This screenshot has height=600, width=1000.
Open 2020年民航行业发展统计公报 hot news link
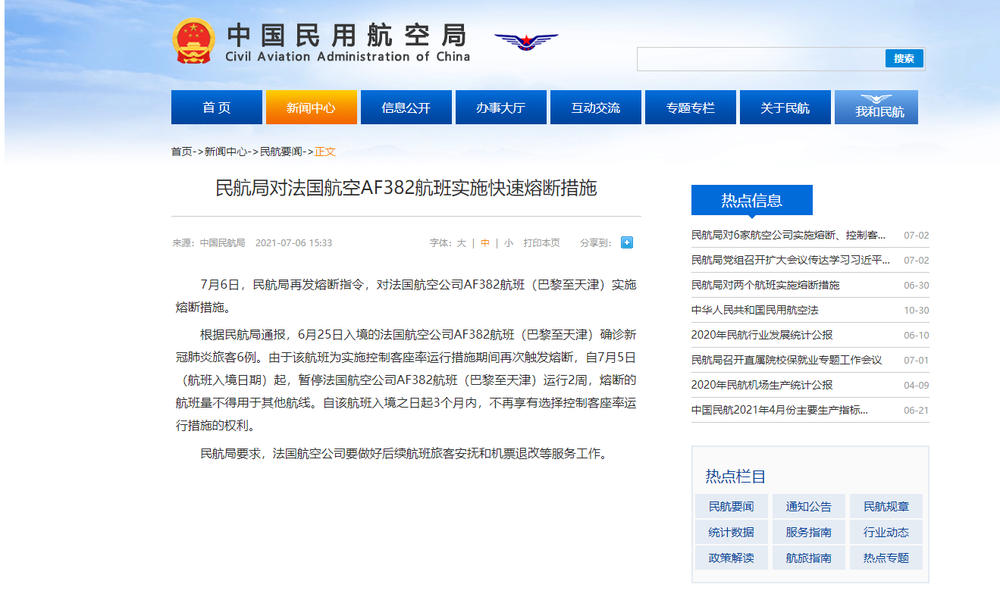click(x=761, y=335)
